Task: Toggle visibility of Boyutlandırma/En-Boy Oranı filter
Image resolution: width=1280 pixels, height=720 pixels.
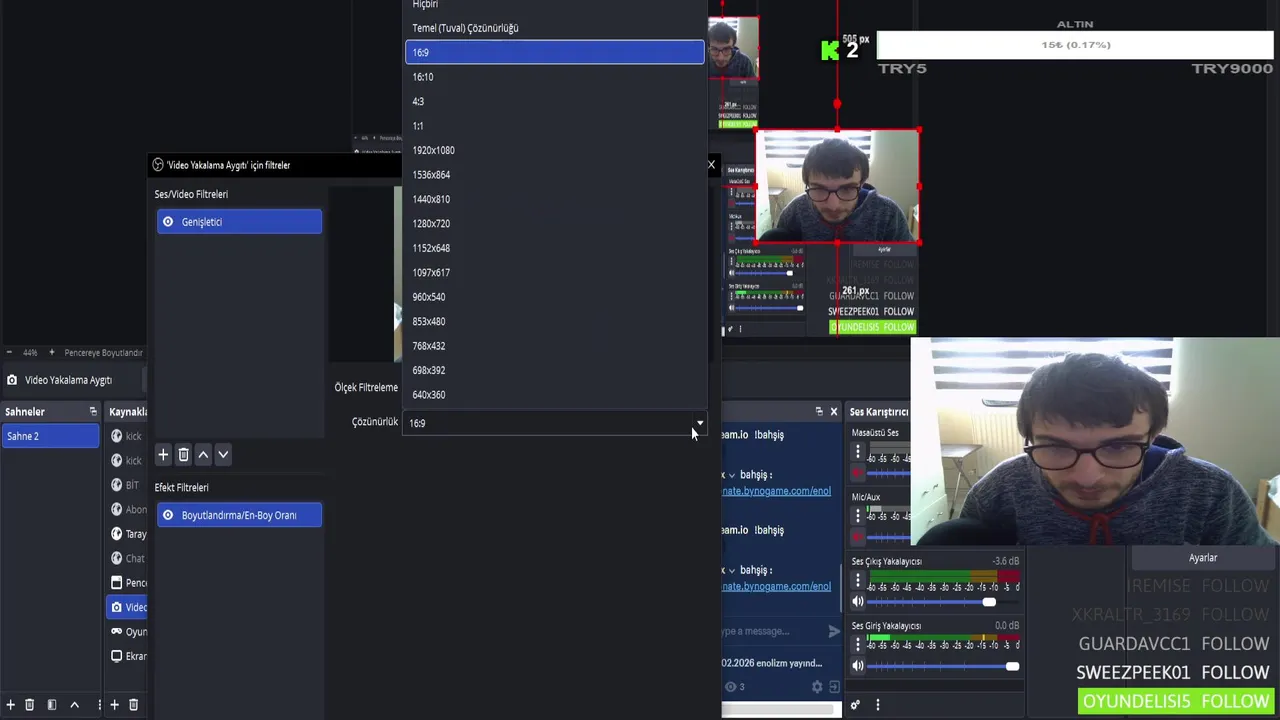Action: pyautogui.click(x=168, y=515)
